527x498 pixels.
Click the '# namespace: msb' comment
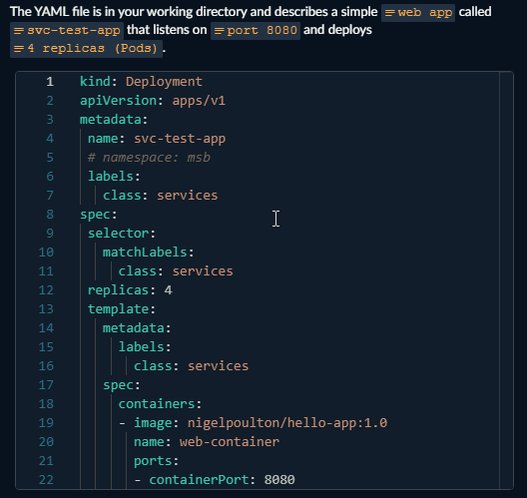[x=149, y=158]
